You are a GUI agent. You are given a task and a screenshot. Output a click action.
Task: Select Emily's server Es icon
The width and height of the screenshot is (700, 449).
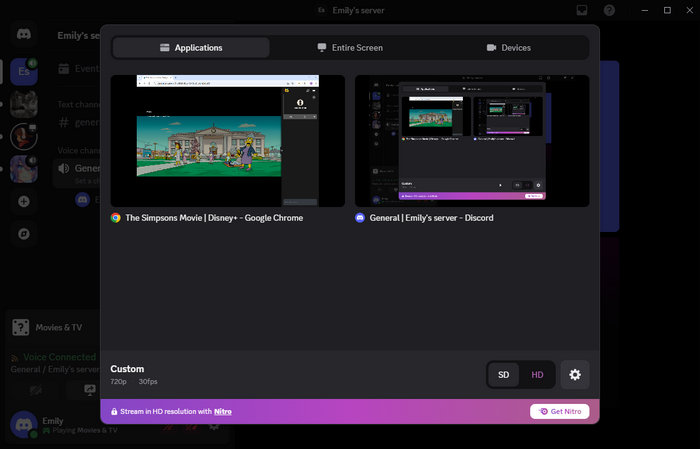24,71
